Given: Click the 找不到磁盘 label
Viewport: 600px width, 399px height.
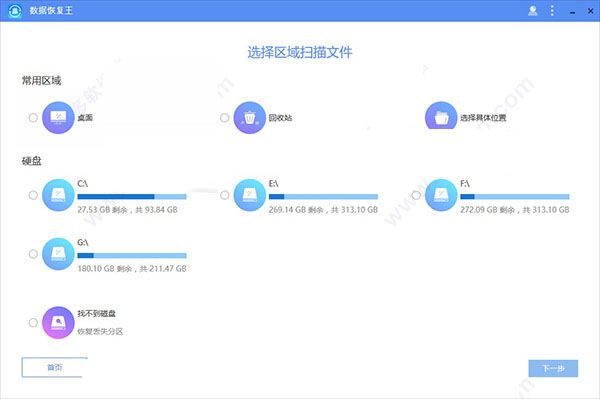Looking at the screenshot, I should [x=96, y=314].
